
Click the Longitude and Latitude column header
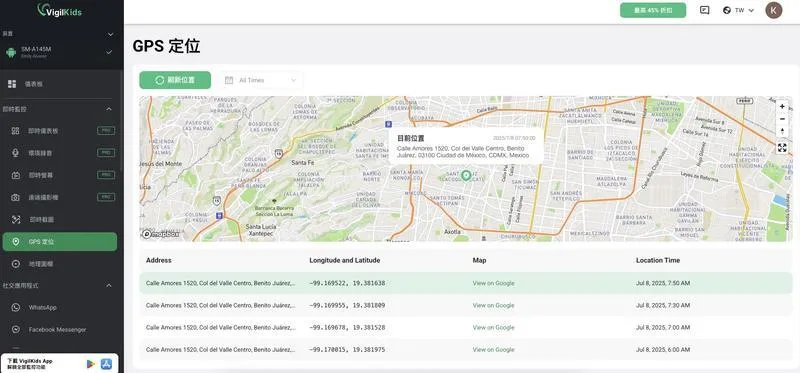coord(344,260)
